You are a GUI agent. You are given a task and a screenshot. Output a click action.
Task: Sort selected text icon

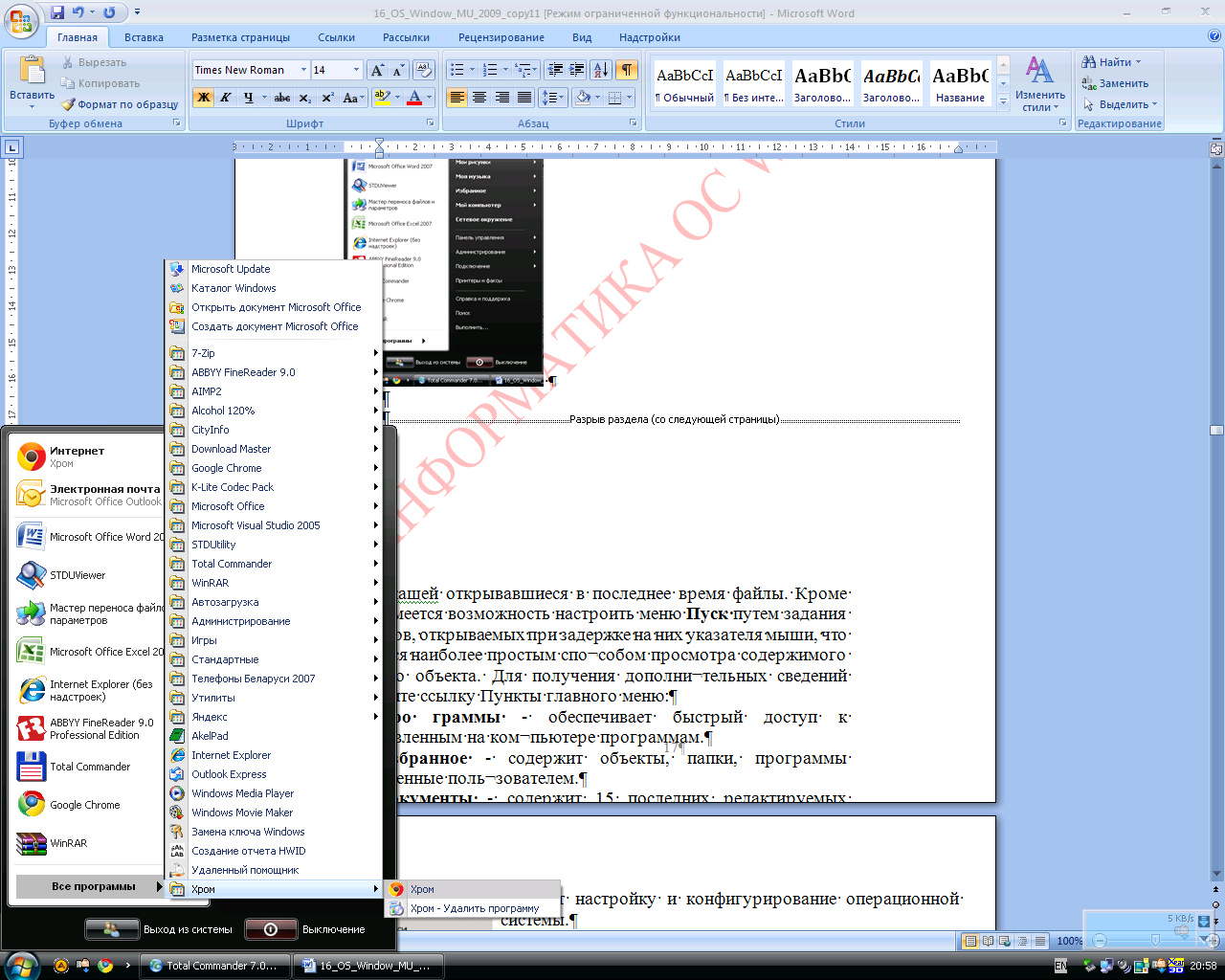(x=601, y=70)
